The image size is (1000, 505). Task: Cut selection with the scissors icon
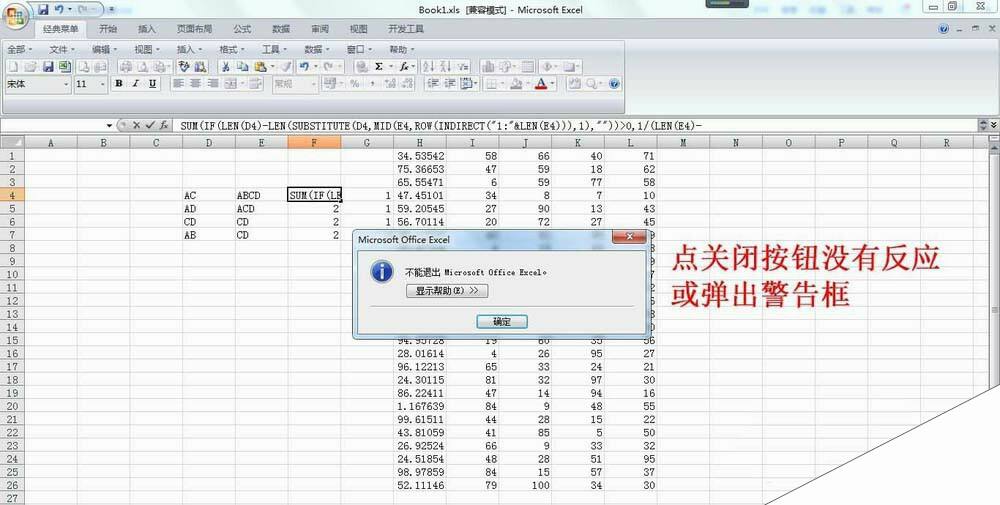226,66
